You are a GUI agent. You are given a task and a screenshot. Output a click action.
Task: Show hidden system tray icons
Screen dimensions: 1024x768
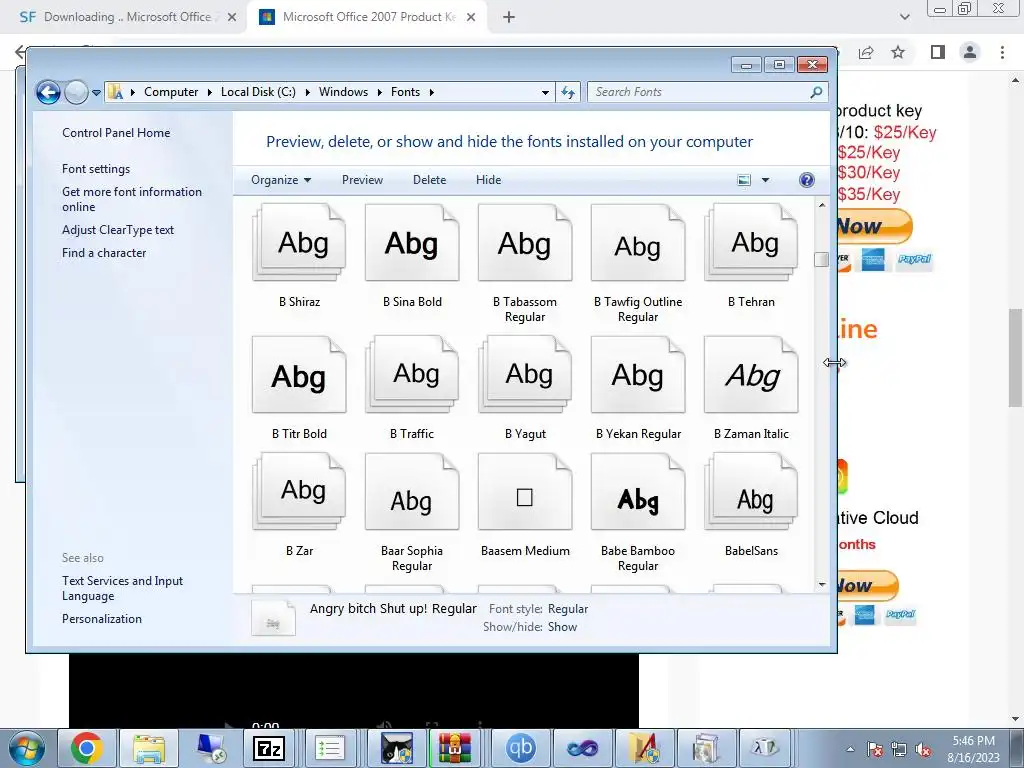(x=850, y=749)
